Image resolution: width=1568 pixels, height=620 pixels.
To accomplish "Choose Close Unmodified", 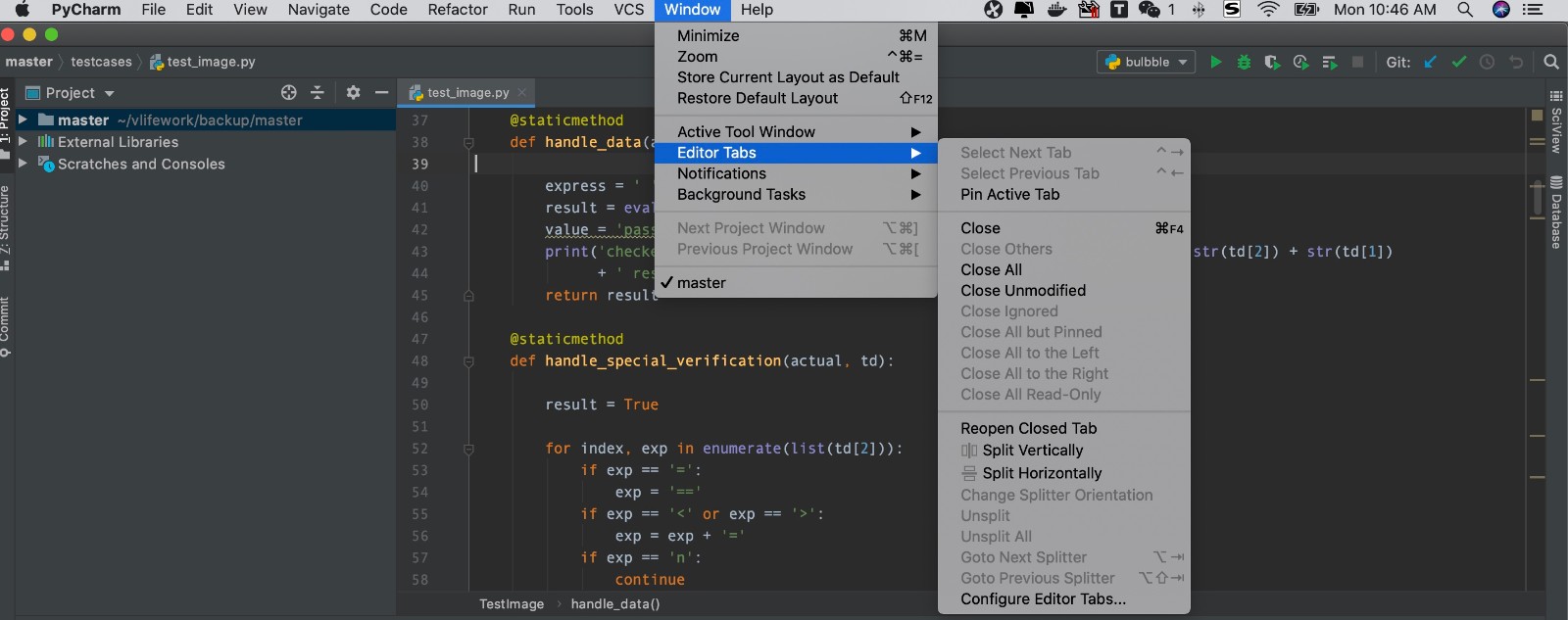I will pyautogui.click(x=1063, y=291).
